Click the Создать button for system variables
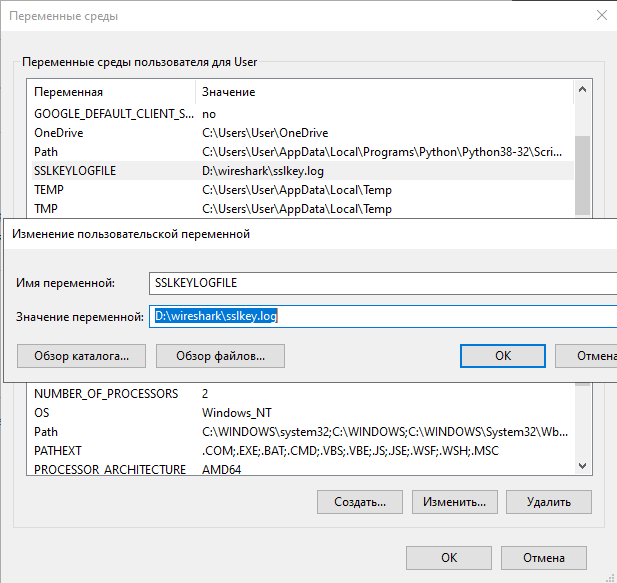617x583 pixels. coord(360,502)
